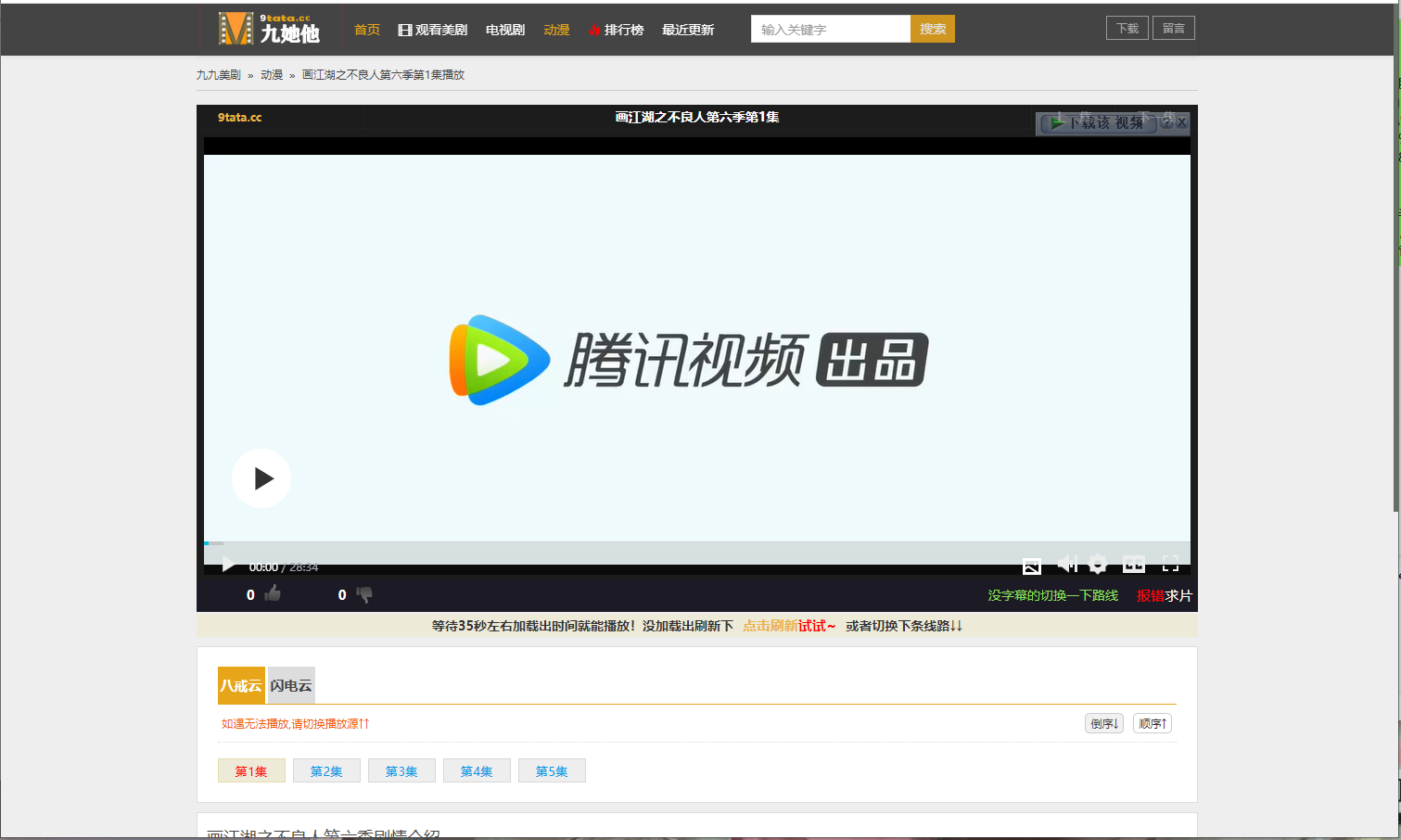Select episode 第2集
Image resolution: width=1401 pixels, height=840 pixels.
pyautogui.click(x=326, y=770)
